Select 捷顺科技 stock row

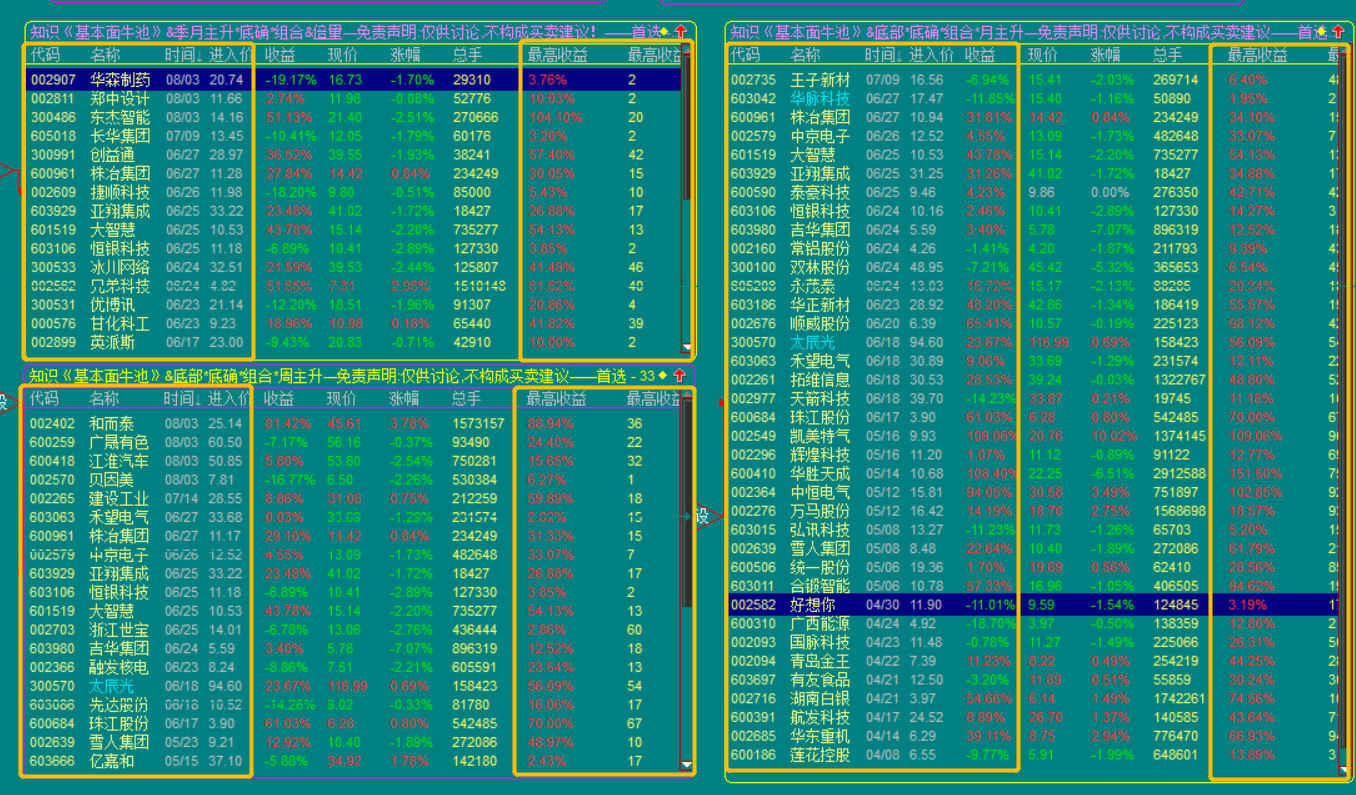pos(354,192)
